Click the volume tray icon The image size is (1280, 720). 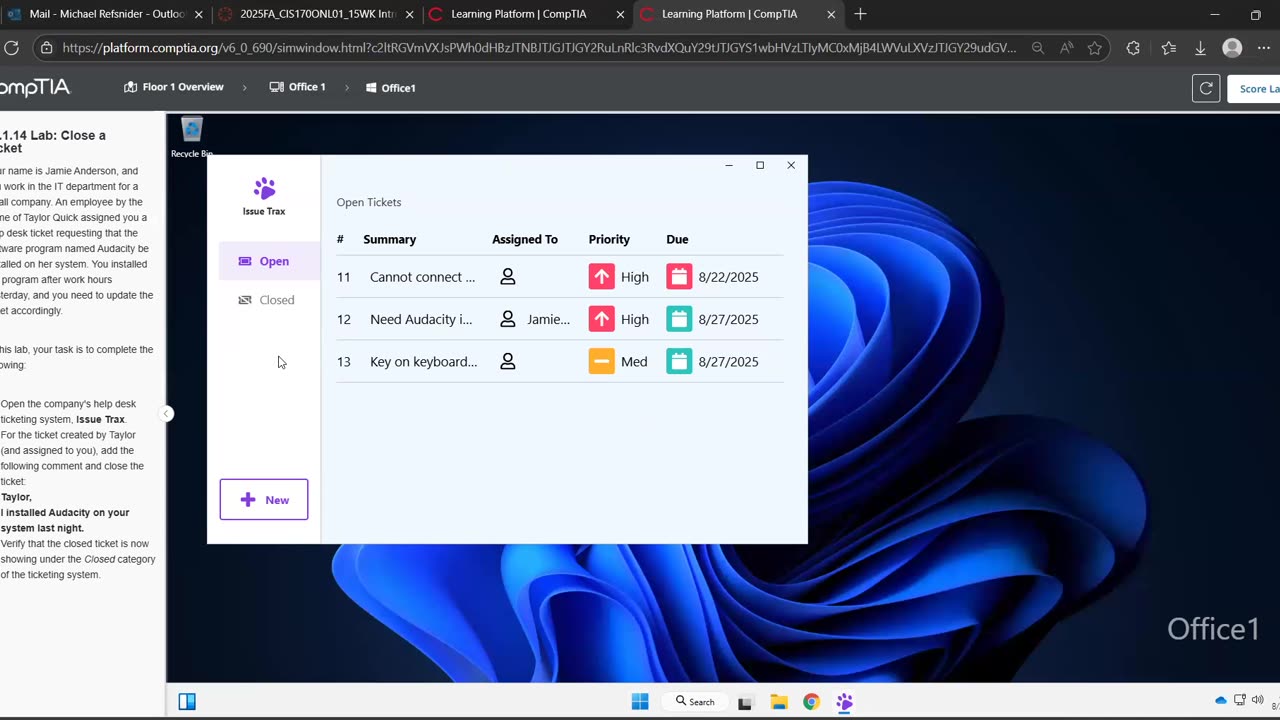(x=1256, y=700)
